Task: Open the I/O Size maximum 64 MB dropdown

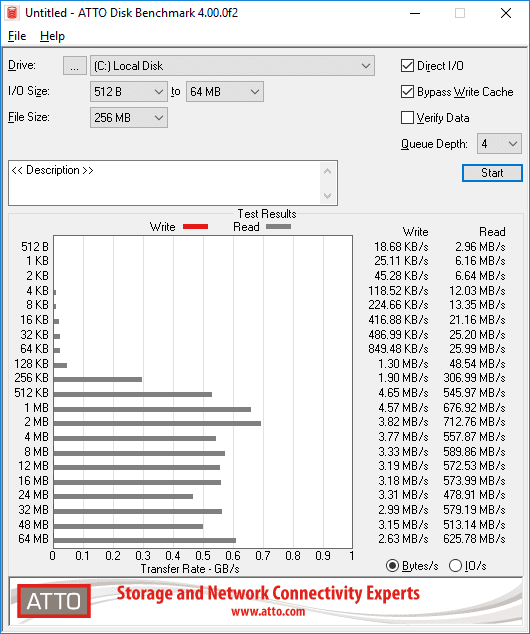Action: click(225, 92)
